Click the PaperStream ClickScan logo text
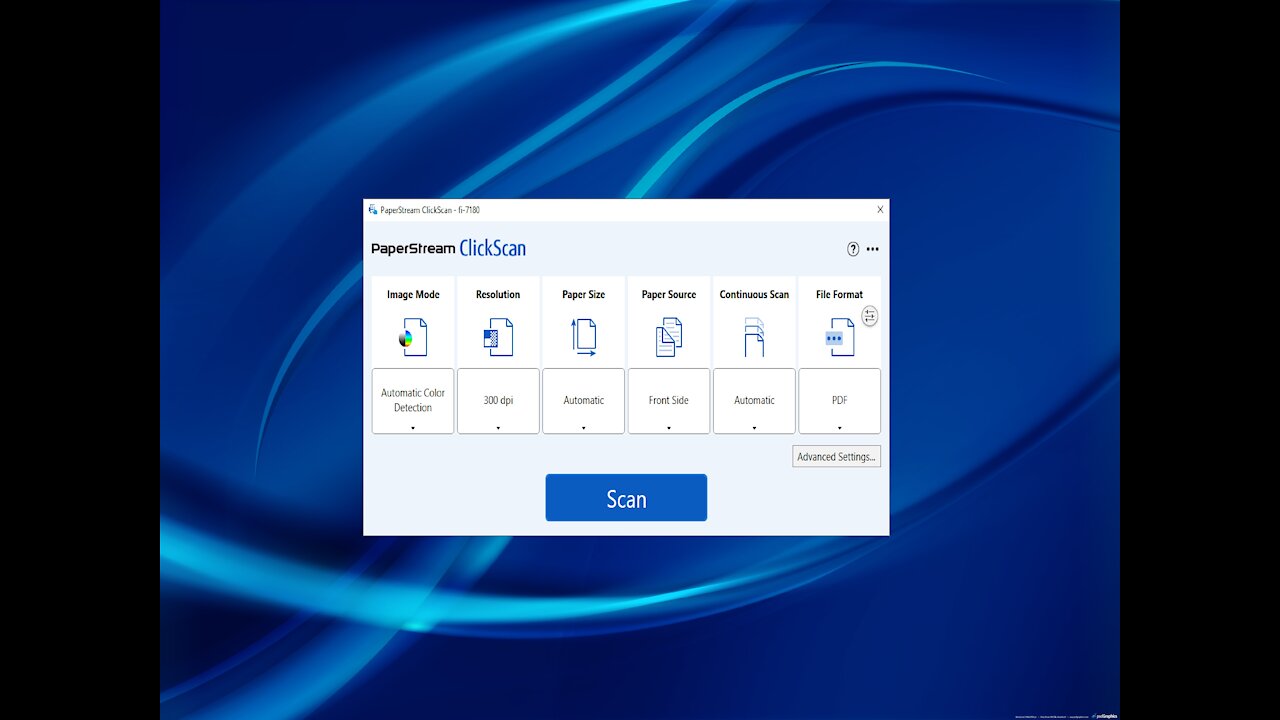The width and height of the screenshot is (1280, 720). [x=448, y=249]
